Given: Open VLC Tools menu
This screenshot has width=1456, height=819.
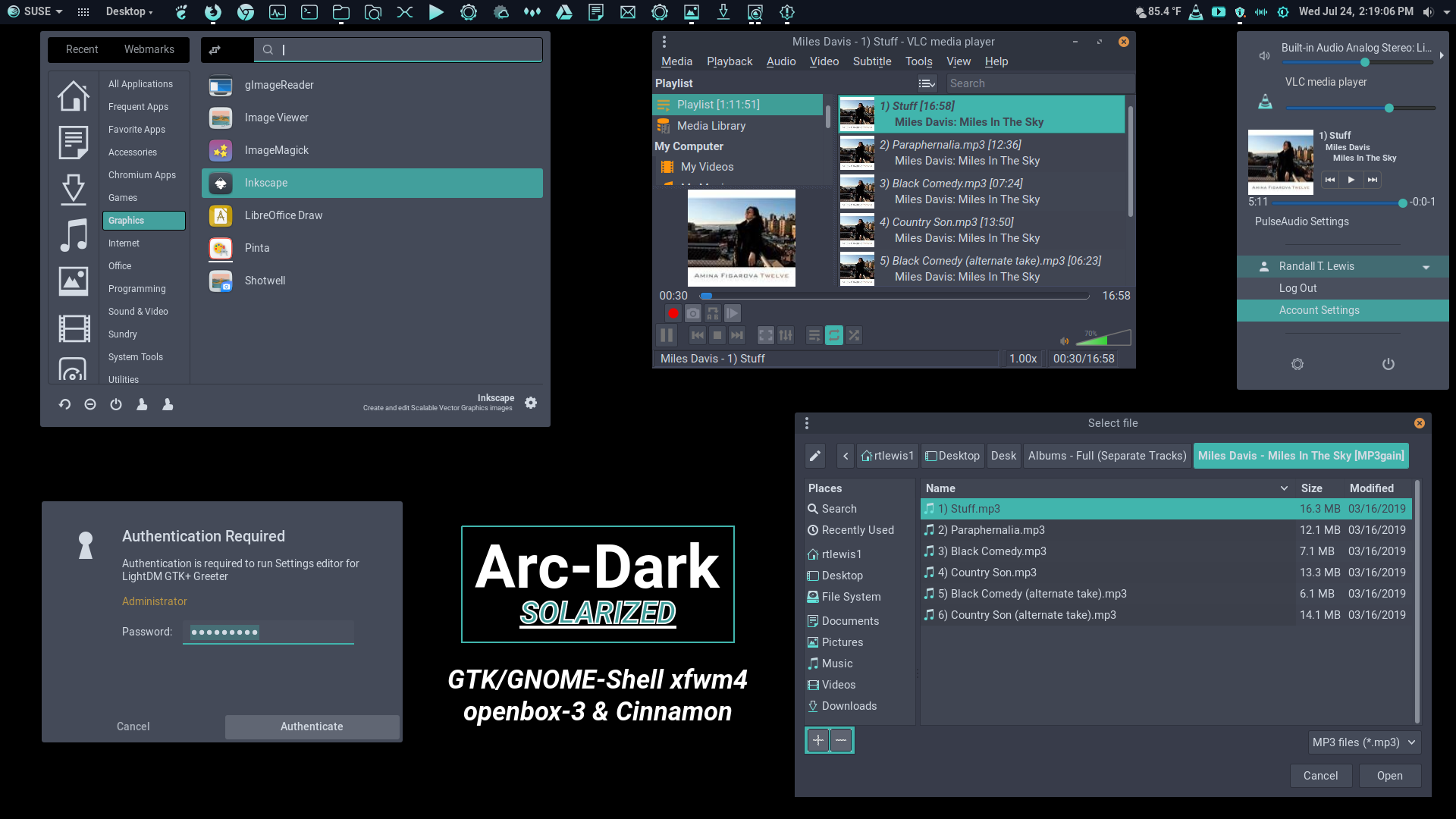Looking at the screenshot, I should click(x=919, y=61).
